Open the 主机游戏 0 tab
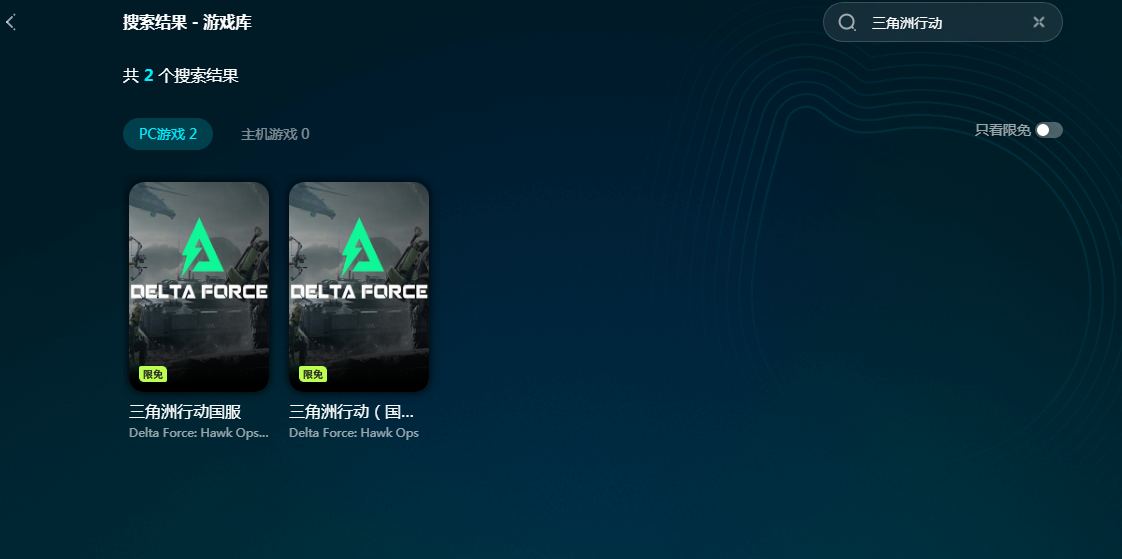Screen dimensions: 1122x559 pyautogui.click(x=275, y=134)
